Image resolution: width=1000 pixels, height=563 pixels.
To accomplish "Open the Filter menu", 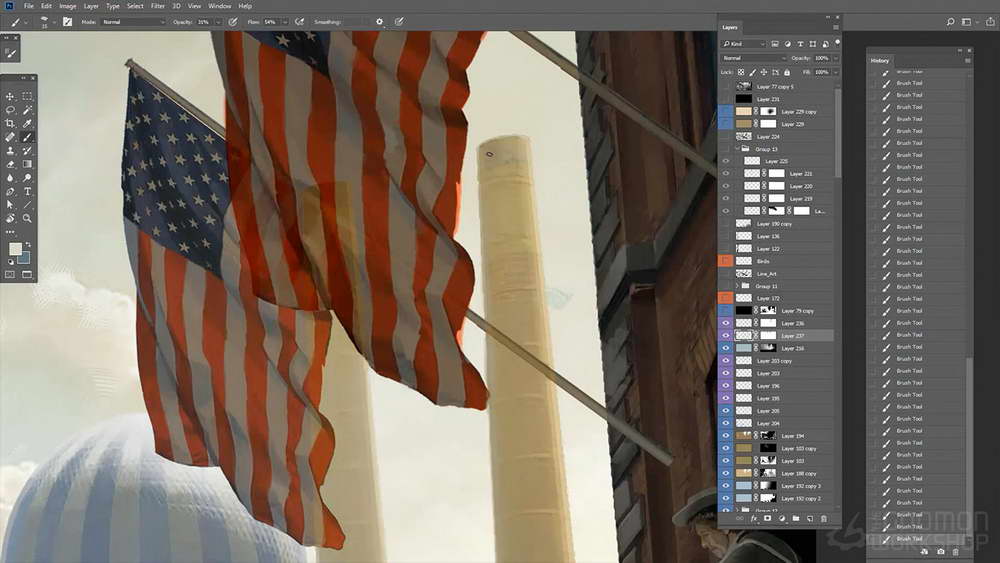I will click(158, 6).
